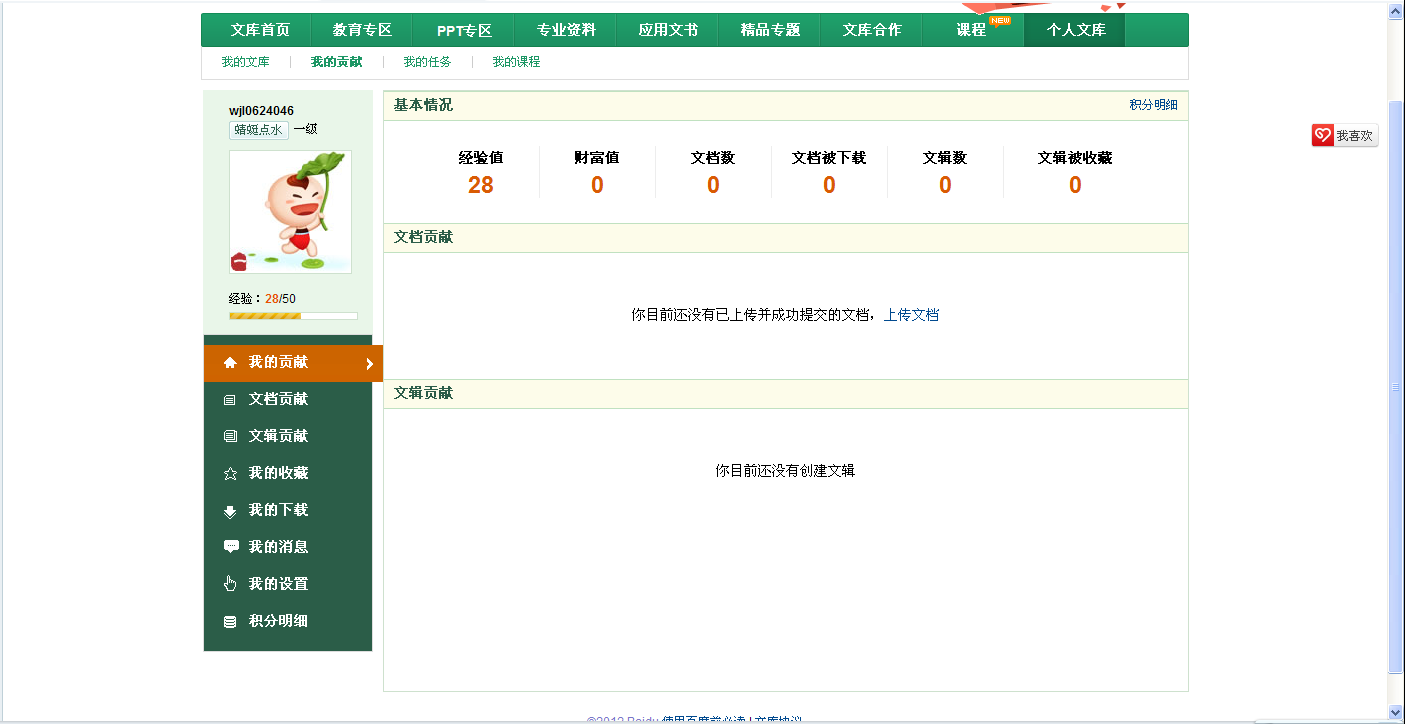
Task: Click the cartoon avatar image
Action: pyautogui.click(x=289, y=211)
